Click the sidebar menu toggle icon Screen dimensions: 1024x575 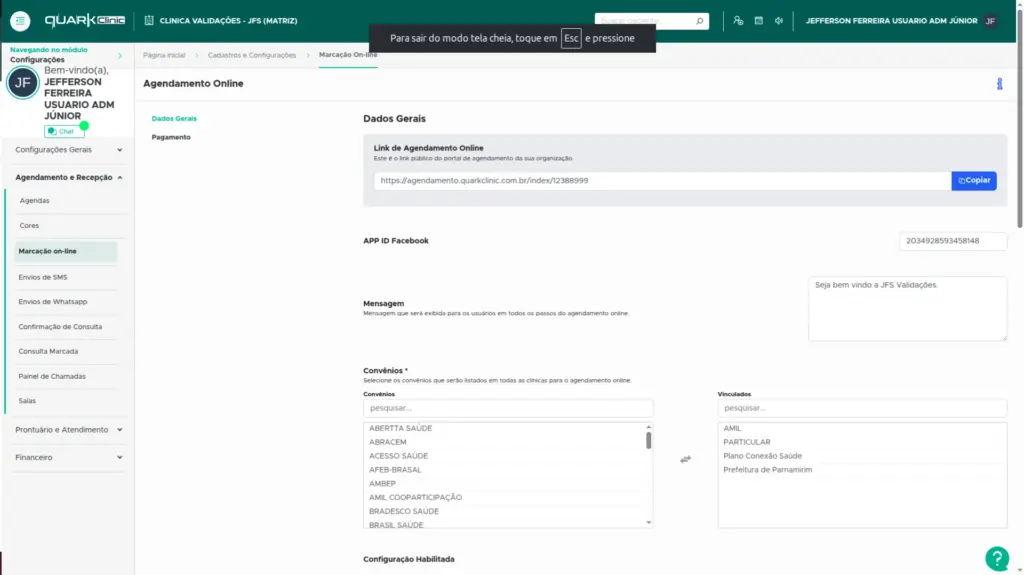coord(23,21)
